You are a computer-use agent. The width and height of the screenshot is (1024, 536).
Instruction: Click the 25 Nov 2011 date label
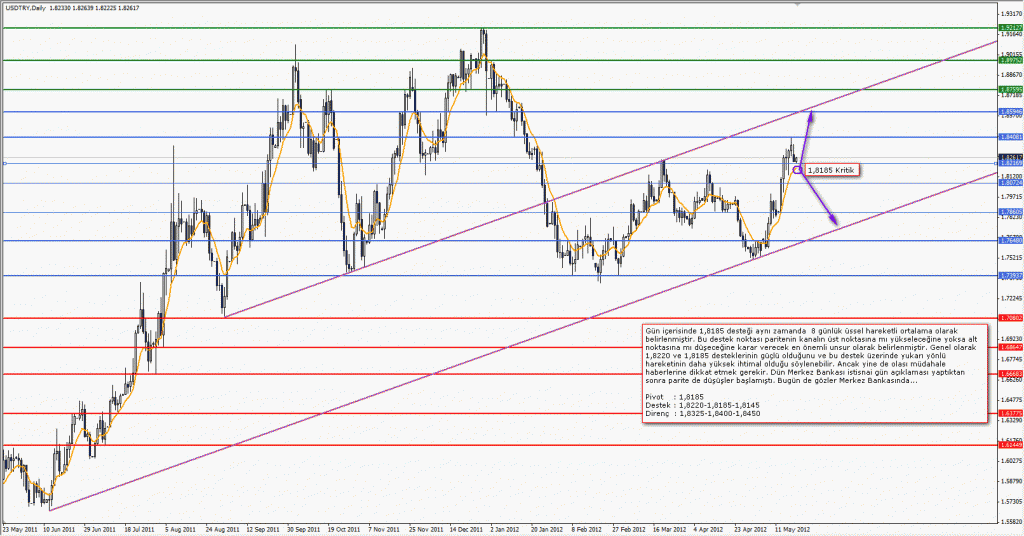pos(426,529)
